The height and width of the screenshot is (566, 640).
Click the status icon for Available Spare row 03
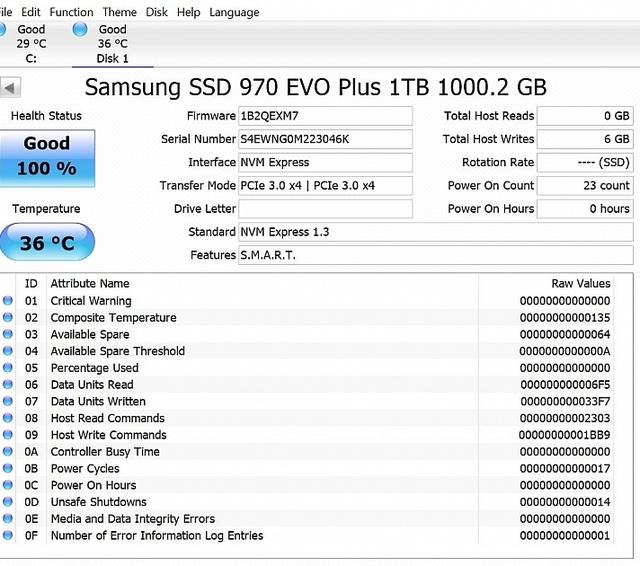point(8,334)
